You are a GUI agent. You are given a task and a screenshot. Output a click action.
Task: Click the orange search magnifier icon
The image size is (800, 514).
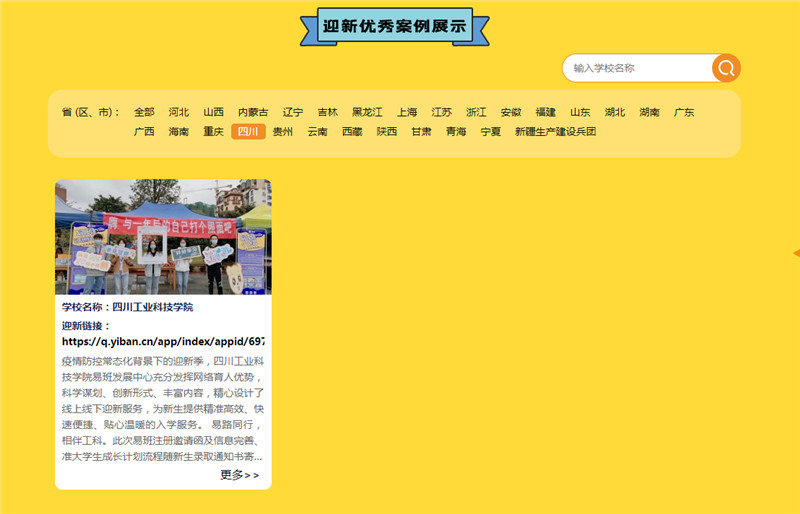726,68
